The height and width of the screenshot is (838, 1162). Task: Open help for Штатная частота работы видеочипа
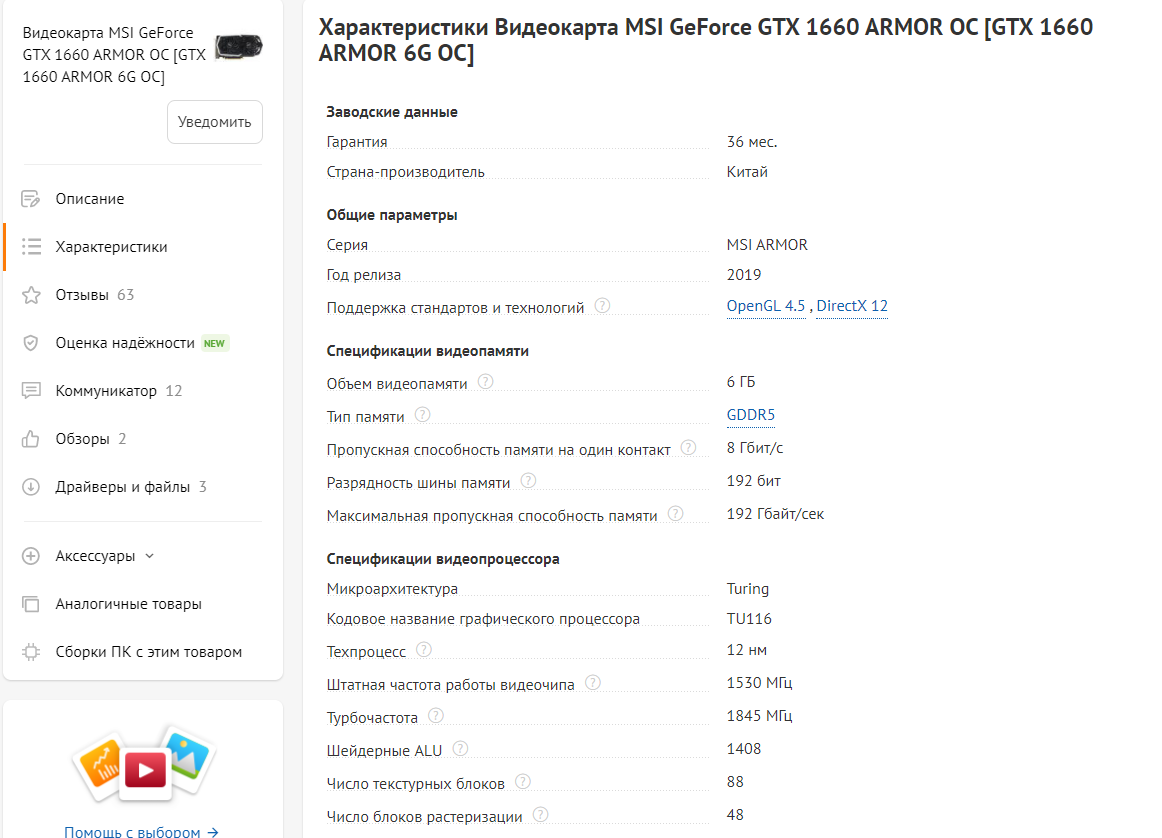[x=593, y=682]
